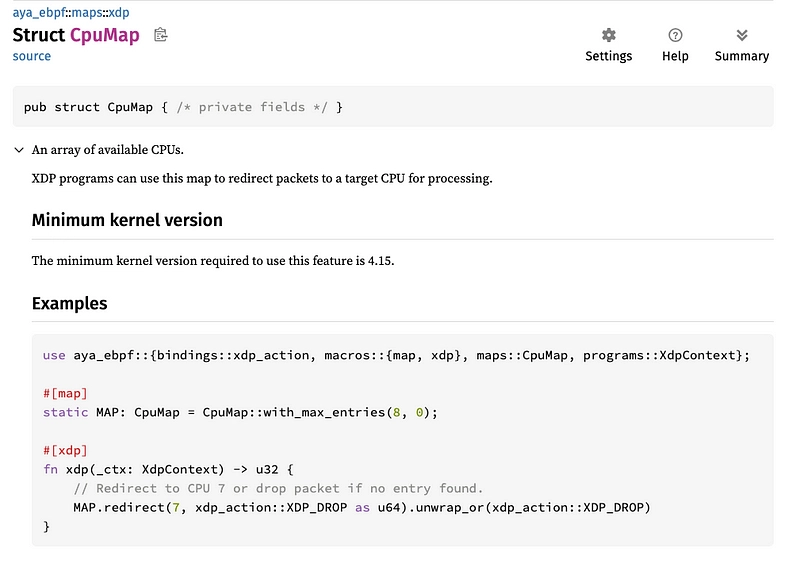Image resolution: width=800 pixels, height=564 pixels.
Task: Open Help via the question mark icon
Action: 675,35
